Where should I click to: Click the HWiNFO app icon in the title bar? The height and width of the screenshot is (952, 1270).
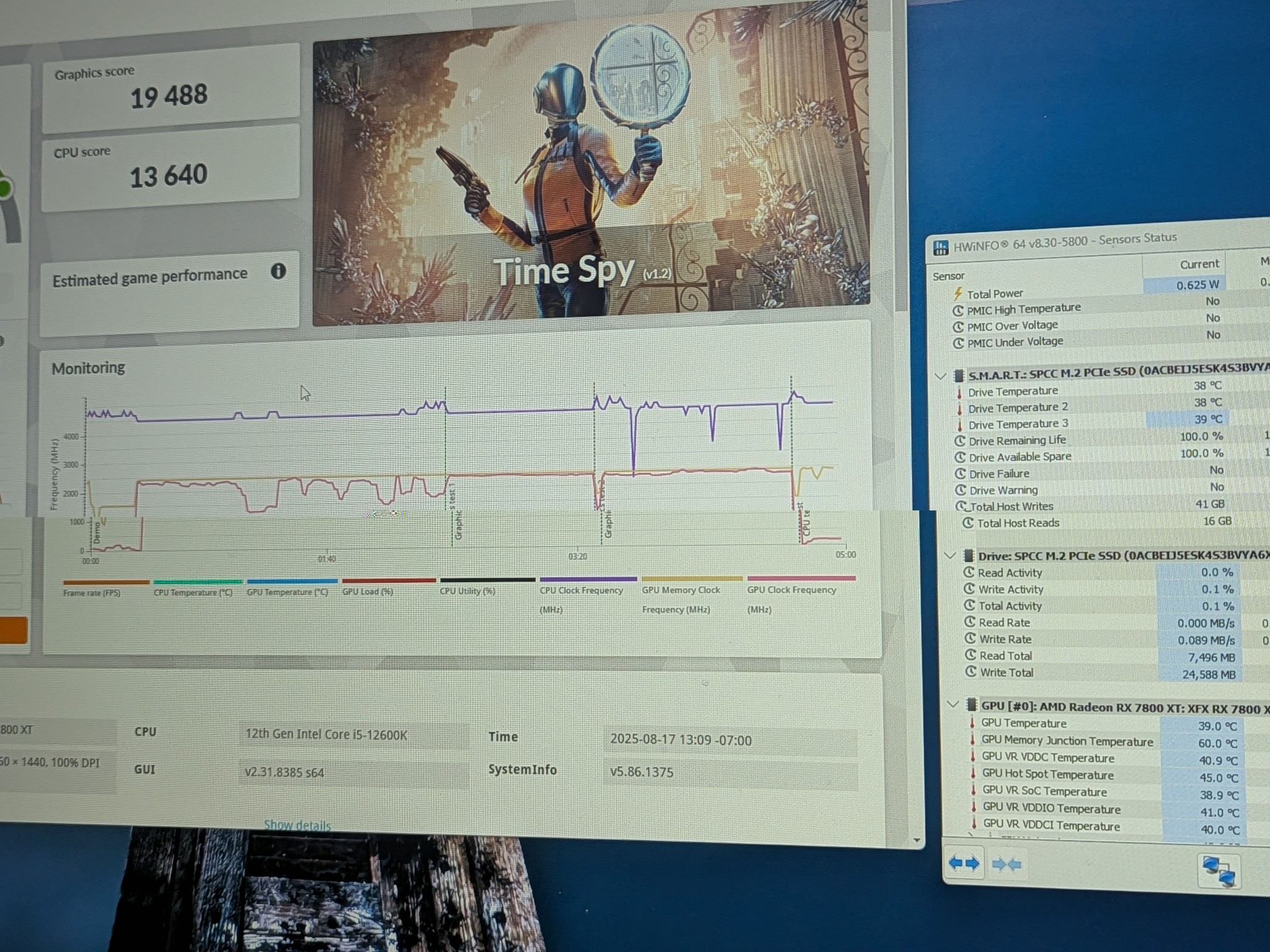tap(941, 248)
